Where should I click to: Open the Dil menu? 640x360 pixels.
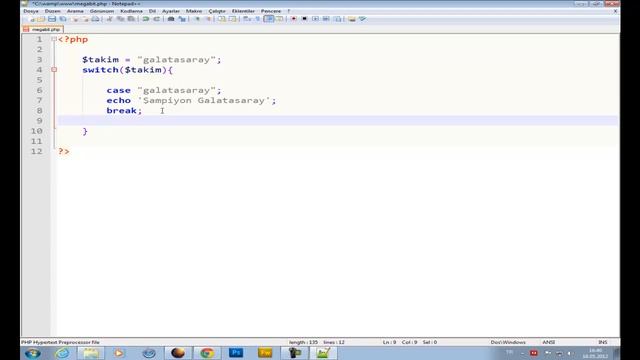(152, 11)
